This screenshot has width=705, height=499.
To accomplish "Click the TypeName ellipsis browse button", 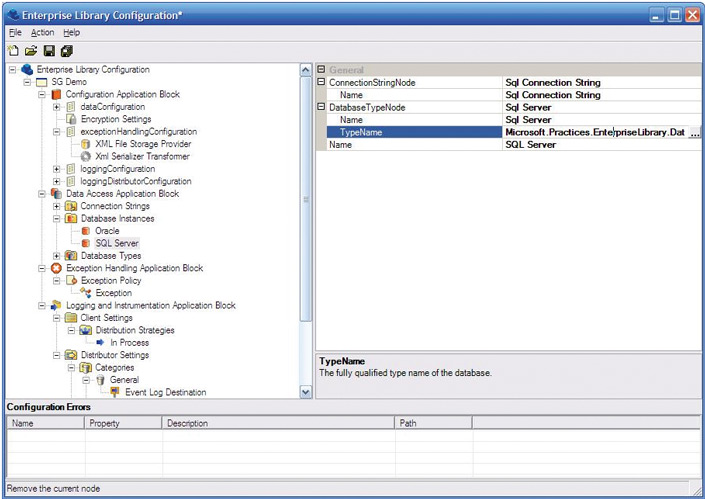I will (x=695, y=133).
